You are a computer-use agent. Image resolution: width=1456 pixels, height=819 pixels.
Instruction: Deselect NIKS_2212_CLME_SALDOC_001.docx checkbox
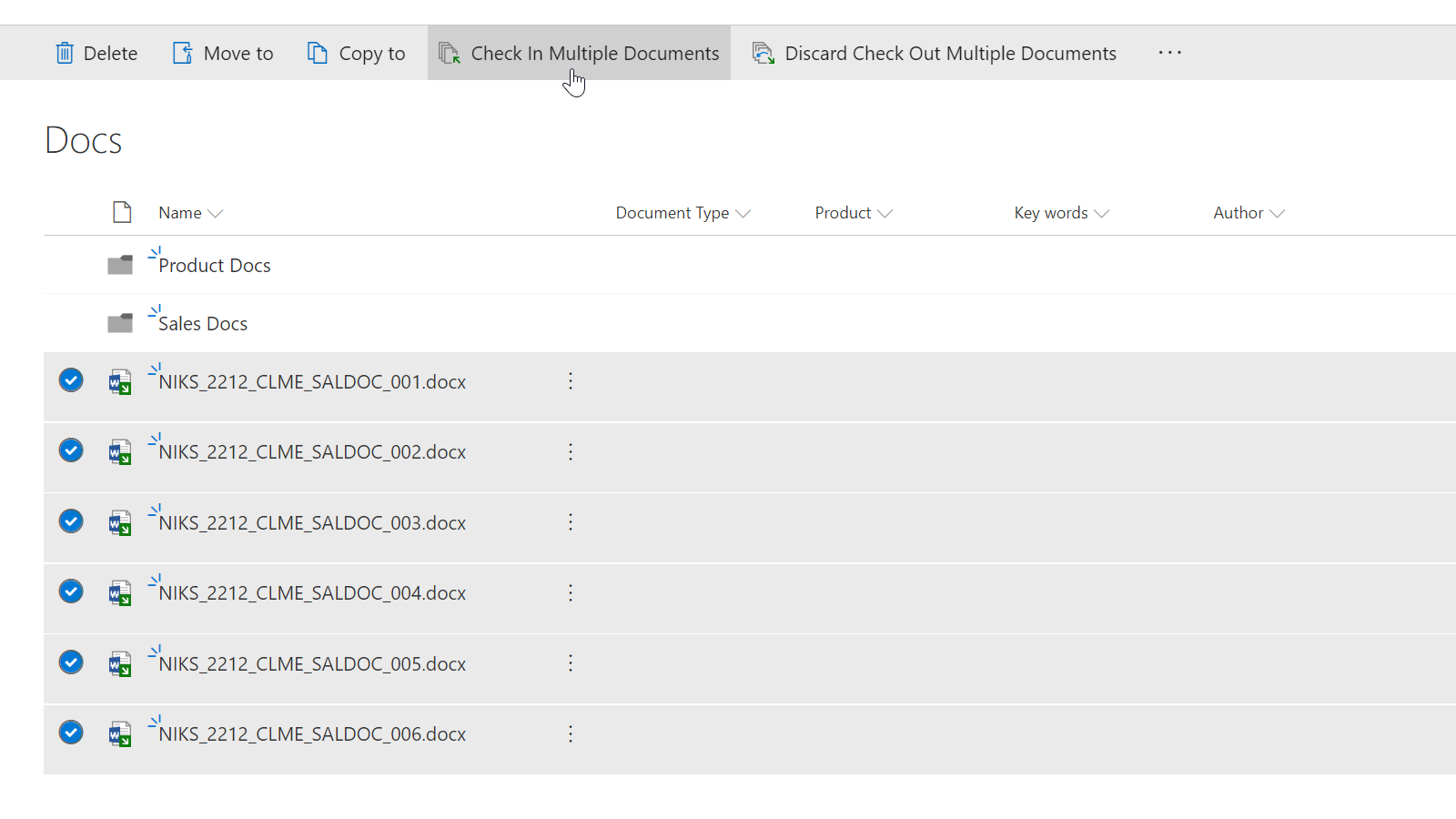tap(71, 379)
